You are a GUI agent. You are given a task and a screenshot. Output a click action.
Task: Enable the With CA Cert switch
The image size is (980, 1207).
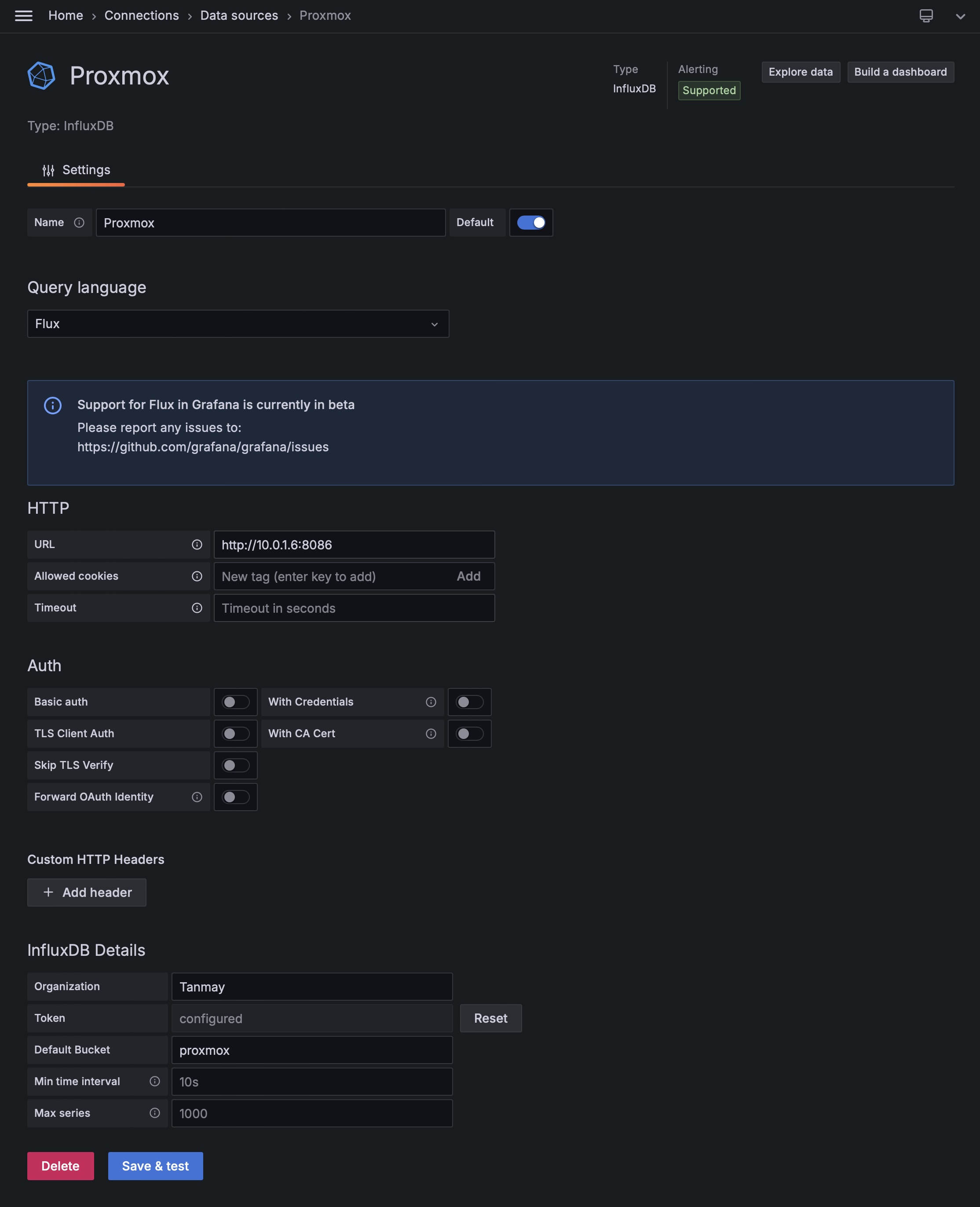point(469,733)
